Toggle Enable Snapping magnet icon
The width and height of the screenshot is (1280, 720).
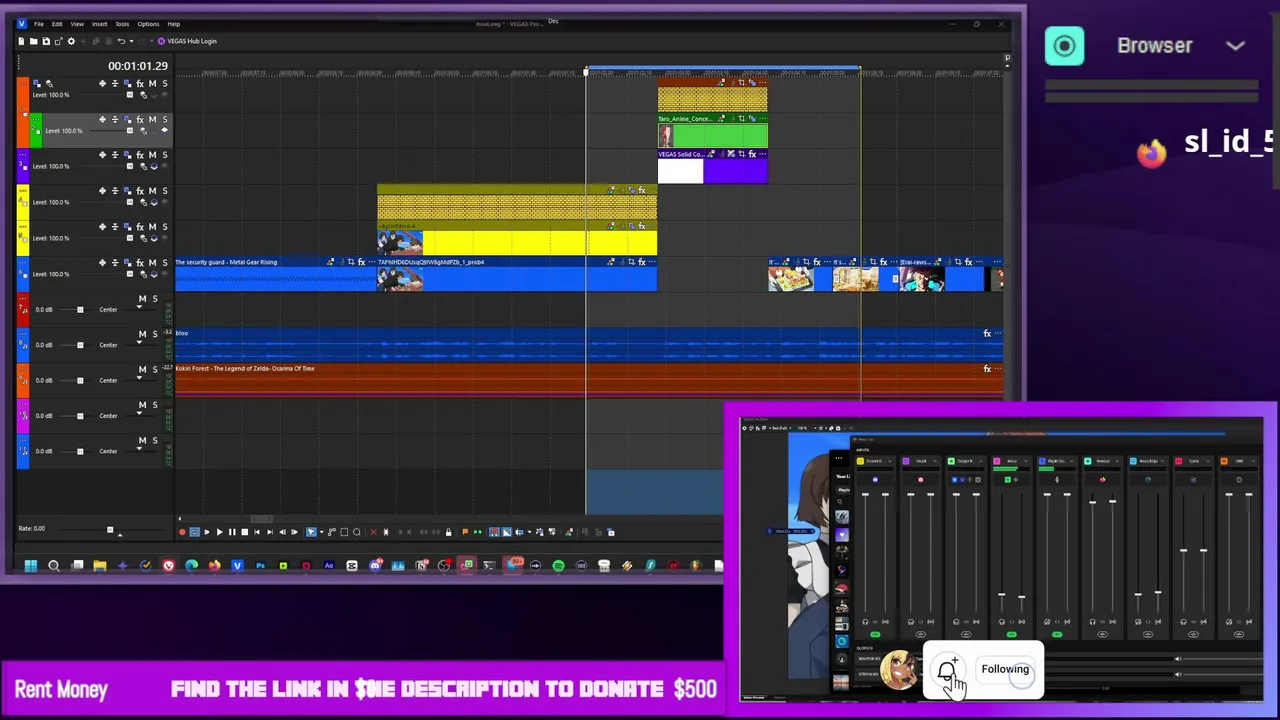[494, 532]
